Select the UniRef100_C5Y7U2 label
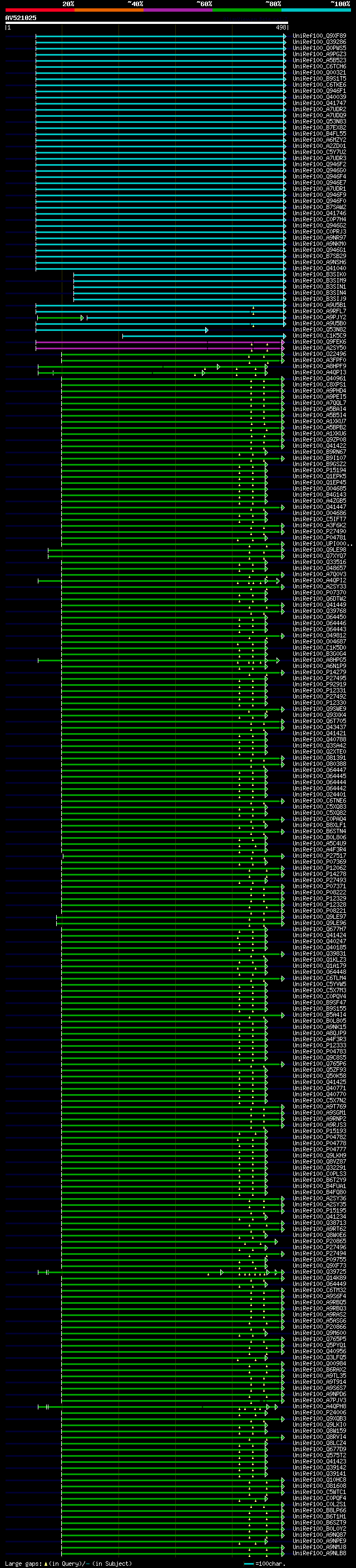Screen dimensions: 356x1568 [x=319, y=152]
